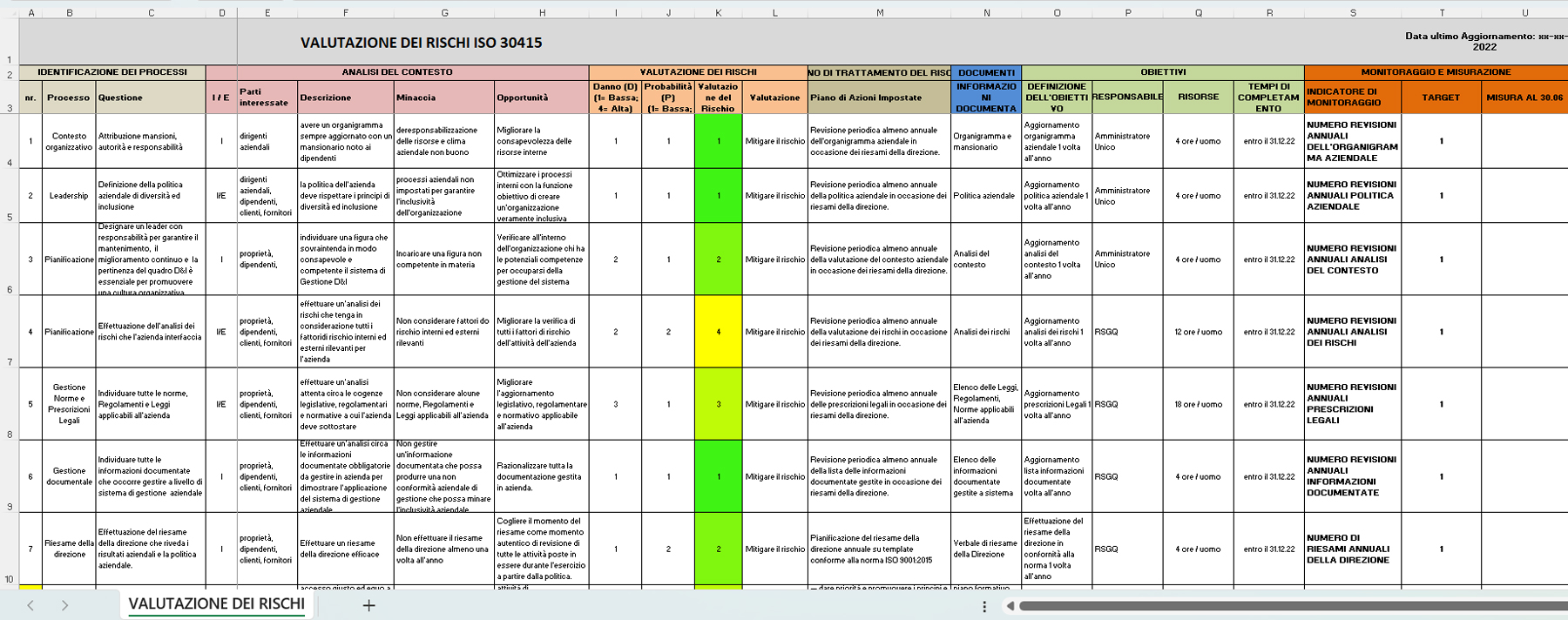
Task: Click the title cell VALUTAZIONE DEI RISCHI ISO 30415
Action: (x=421, y=43)
